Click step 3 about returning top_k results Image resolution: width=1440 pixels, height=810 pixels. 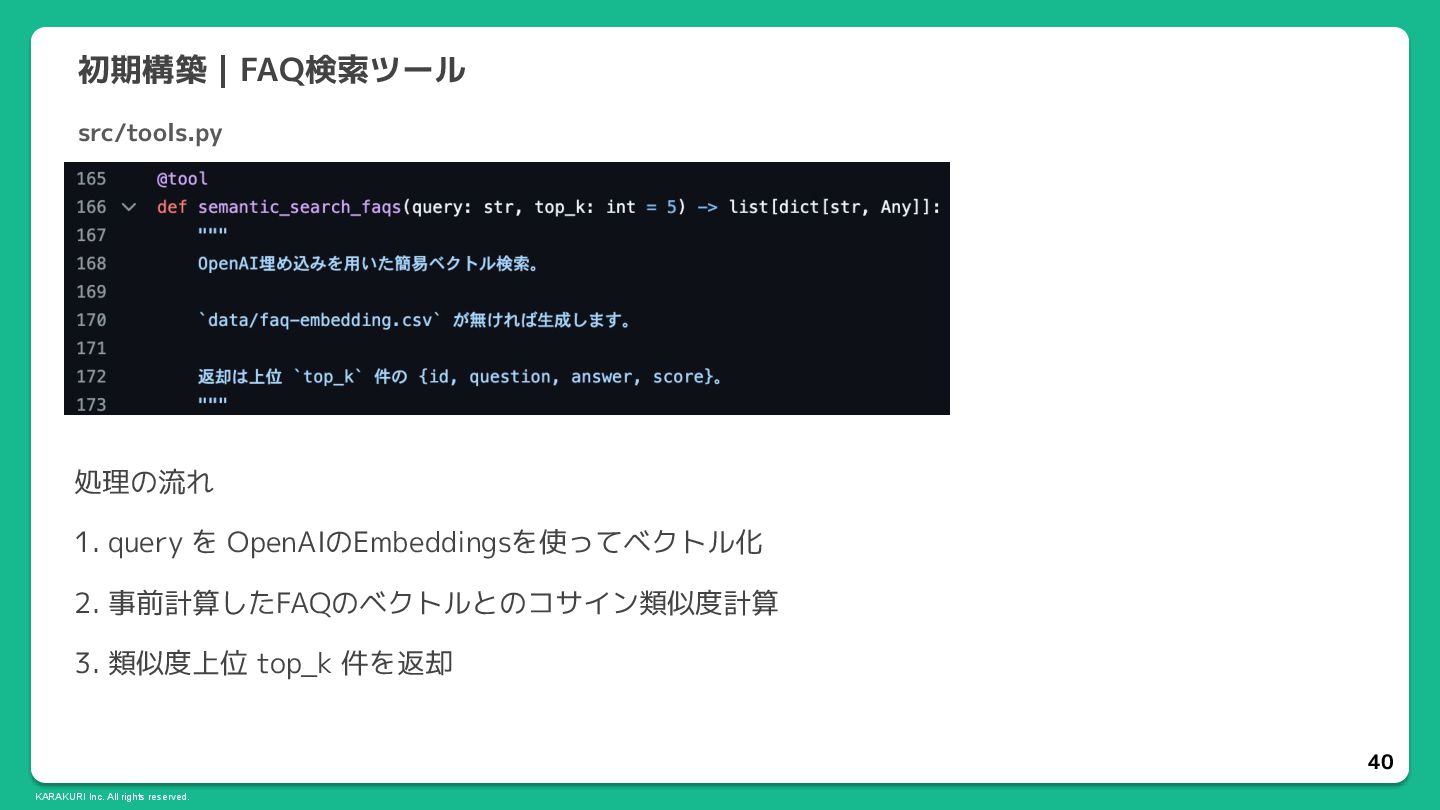(264, 663)
